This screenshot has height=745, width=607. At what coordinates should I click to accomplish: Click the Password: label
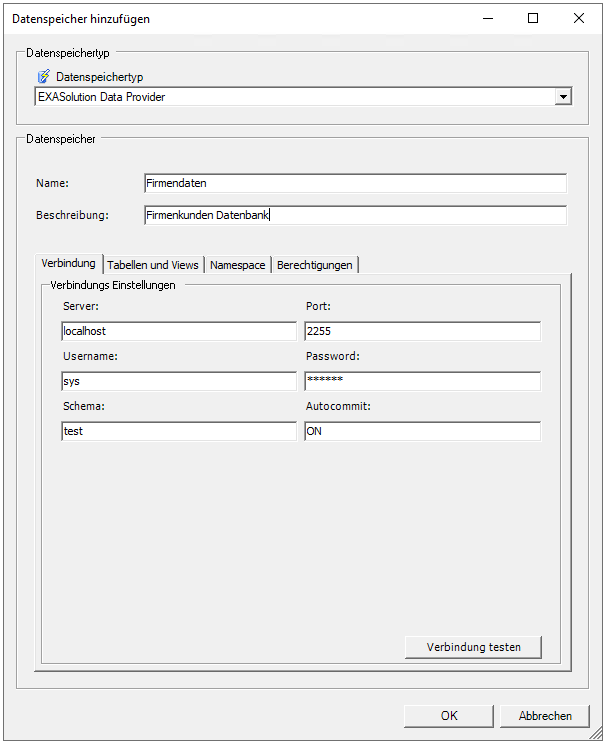pyautogui.click(x=333, y=356)
